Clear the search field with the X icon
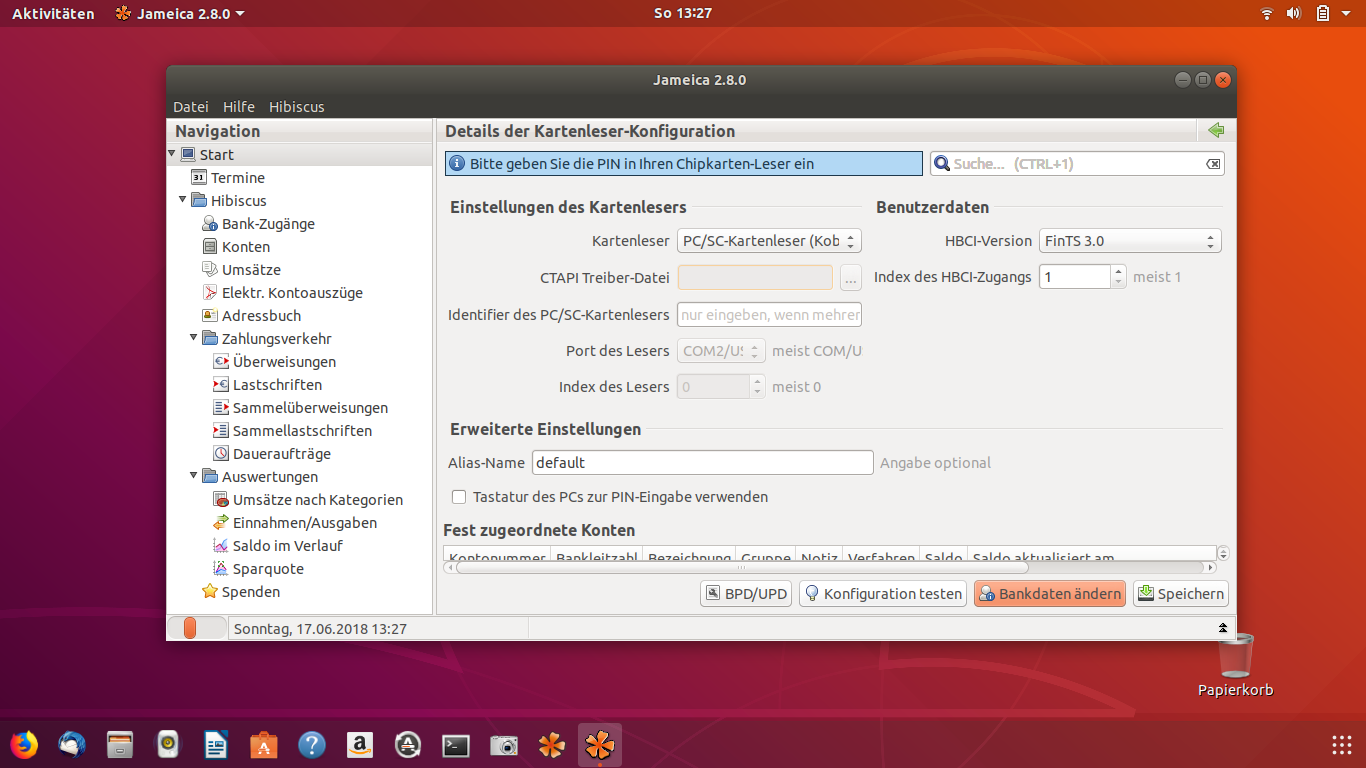This screenshot has width=1366, height=768. tap(1213, 164)
